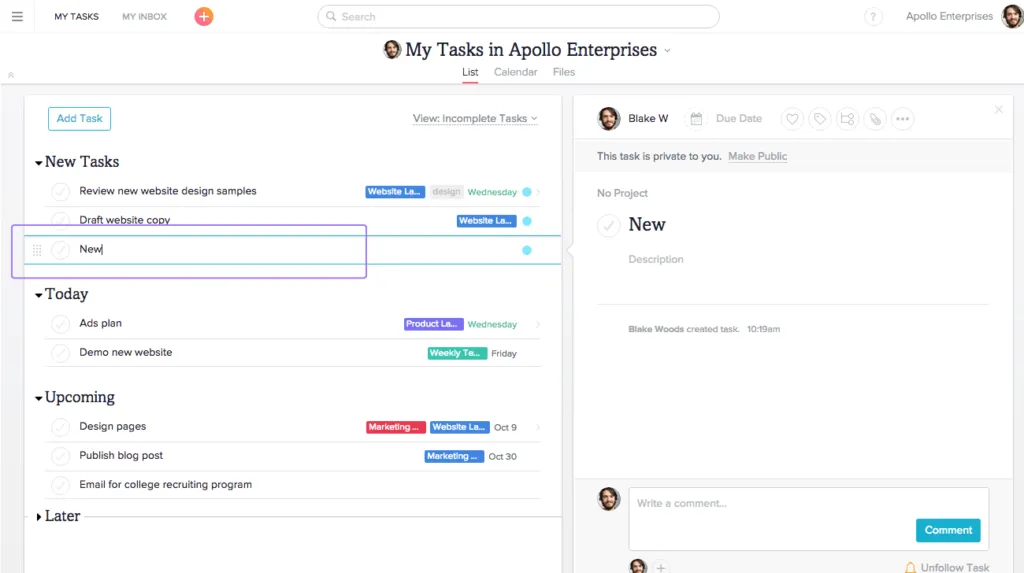
Task: Open Apollo Enterprises workspace menu
Action: coord(949,16)
